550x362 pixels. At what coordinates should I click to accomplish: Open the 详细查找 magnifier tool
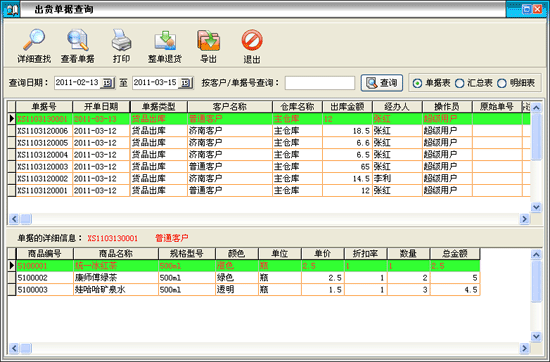tap(34, 40)
